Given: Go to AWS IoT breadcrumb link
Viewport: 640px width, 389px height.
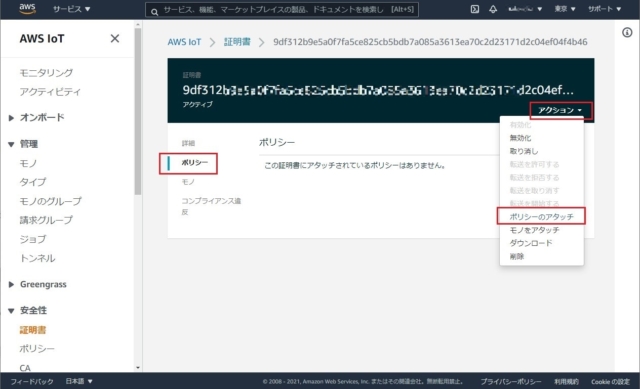Looking at the screenshot, I should click(184, 42).
